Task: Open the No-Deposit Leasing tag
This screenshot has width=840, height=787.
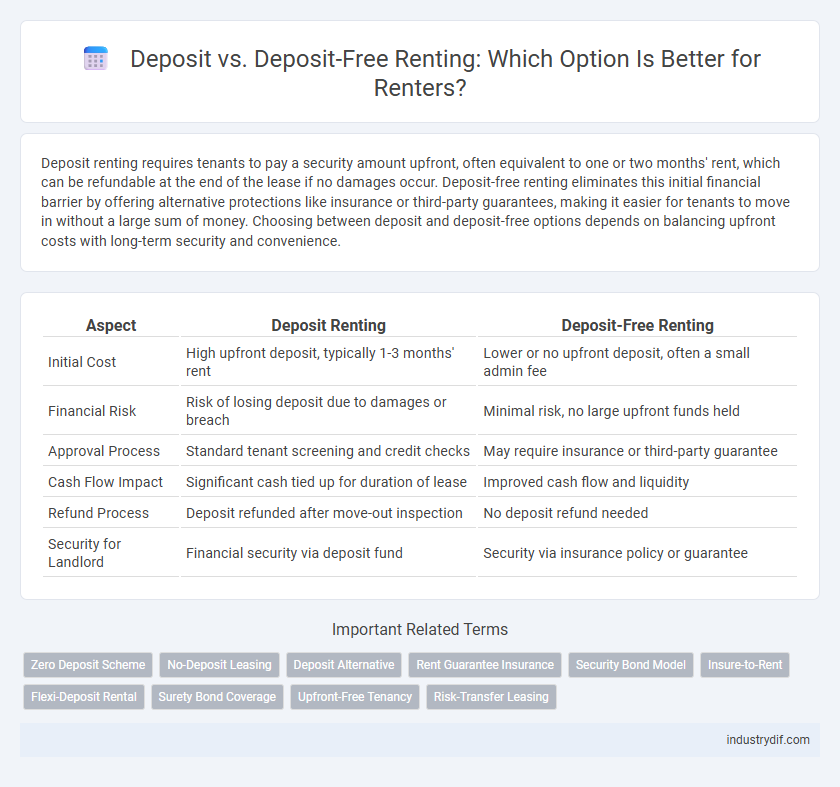Action: click(219, 665)
